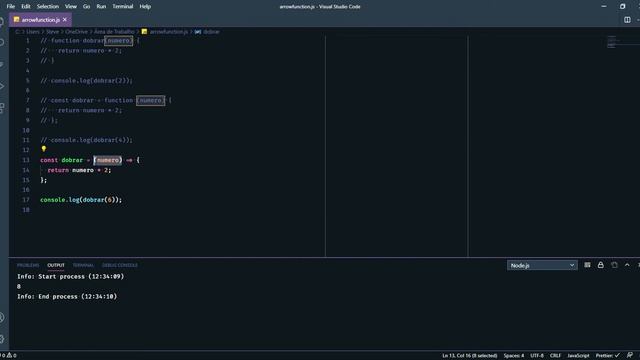The width and height of the screenshot is (640, 360).
Task: Minimize the VS Code window
Action: click(604, 7)
